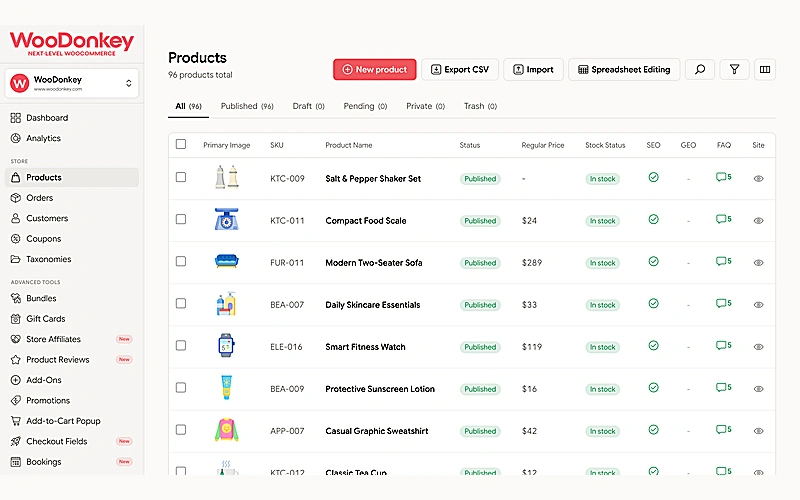Viewport: 800px width, 500px height.
Task: Click the $119 price cell
Action: (532, 347)
